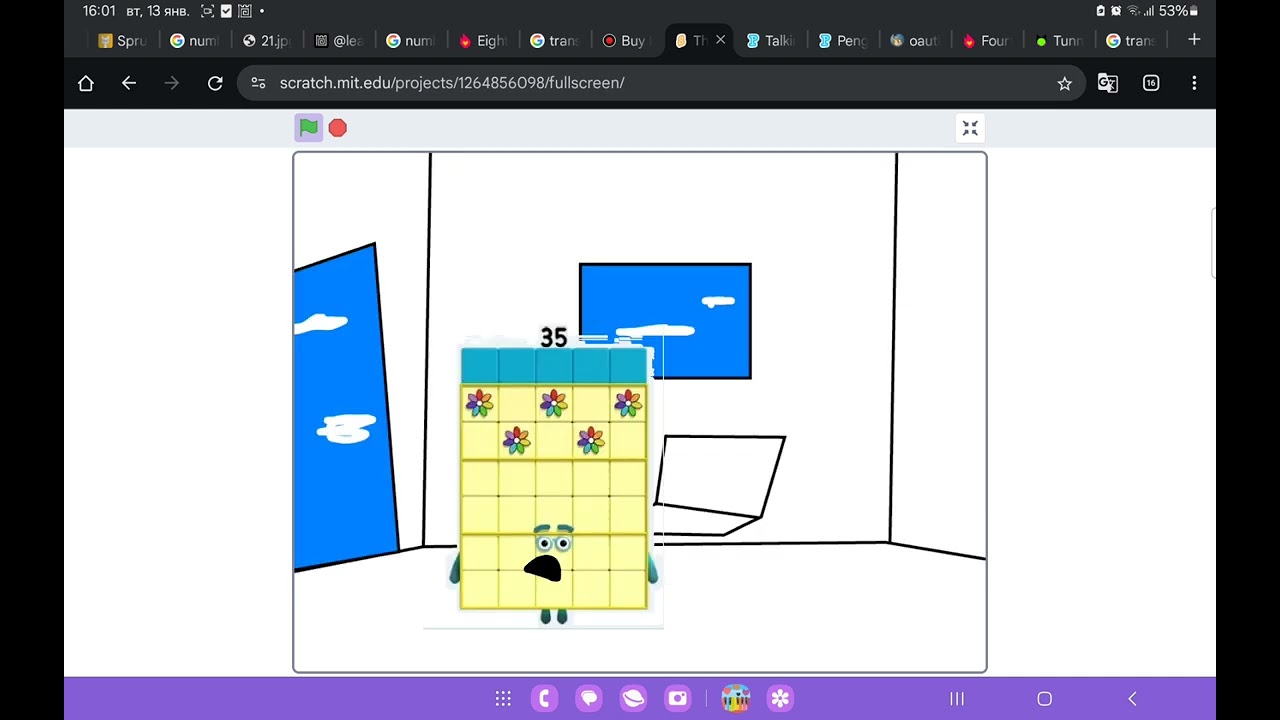This screenshot has height=720, width=1280.
Task: Switch to the Buy tab
Action: [627, 41]
